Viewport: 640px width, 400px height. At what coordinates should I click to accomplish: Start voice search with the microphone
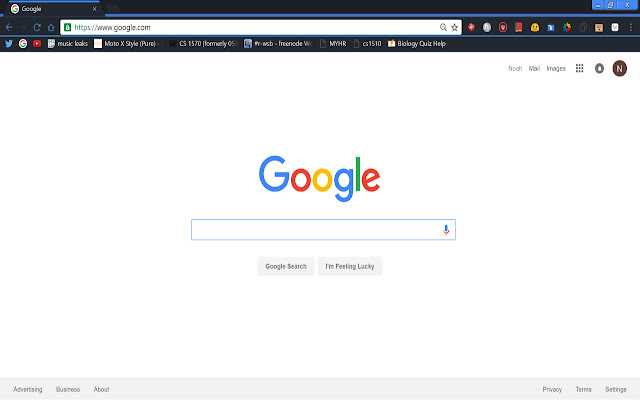tap(446, 230)
